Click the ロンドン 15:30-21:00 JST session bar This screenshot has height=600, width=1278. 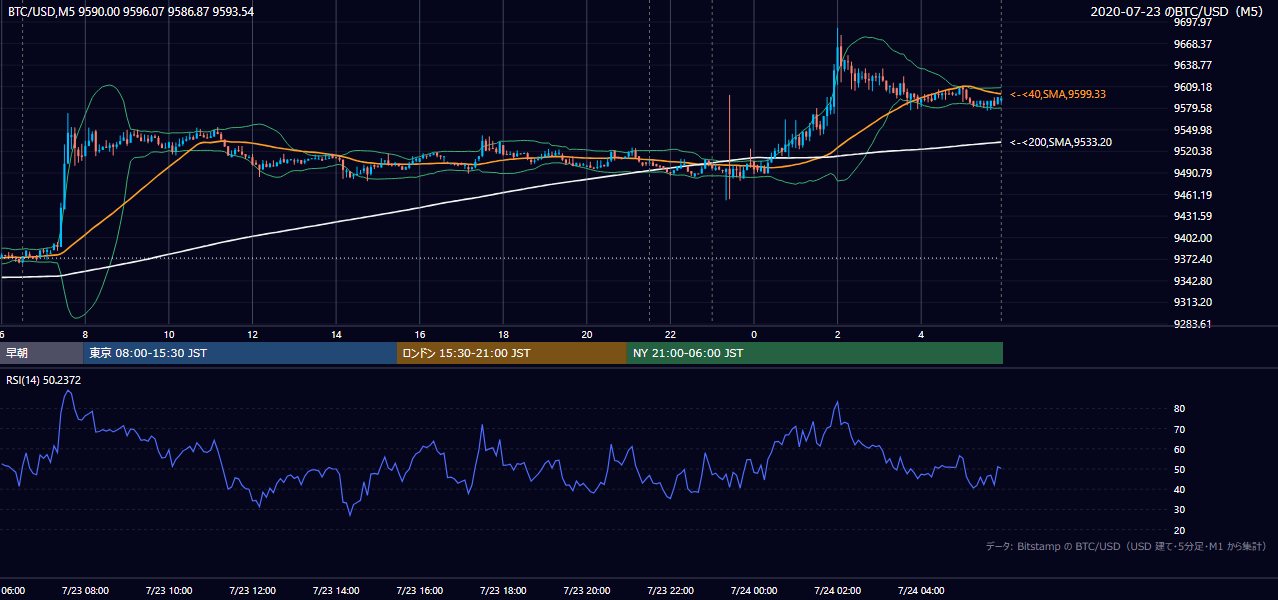(512, 353)
